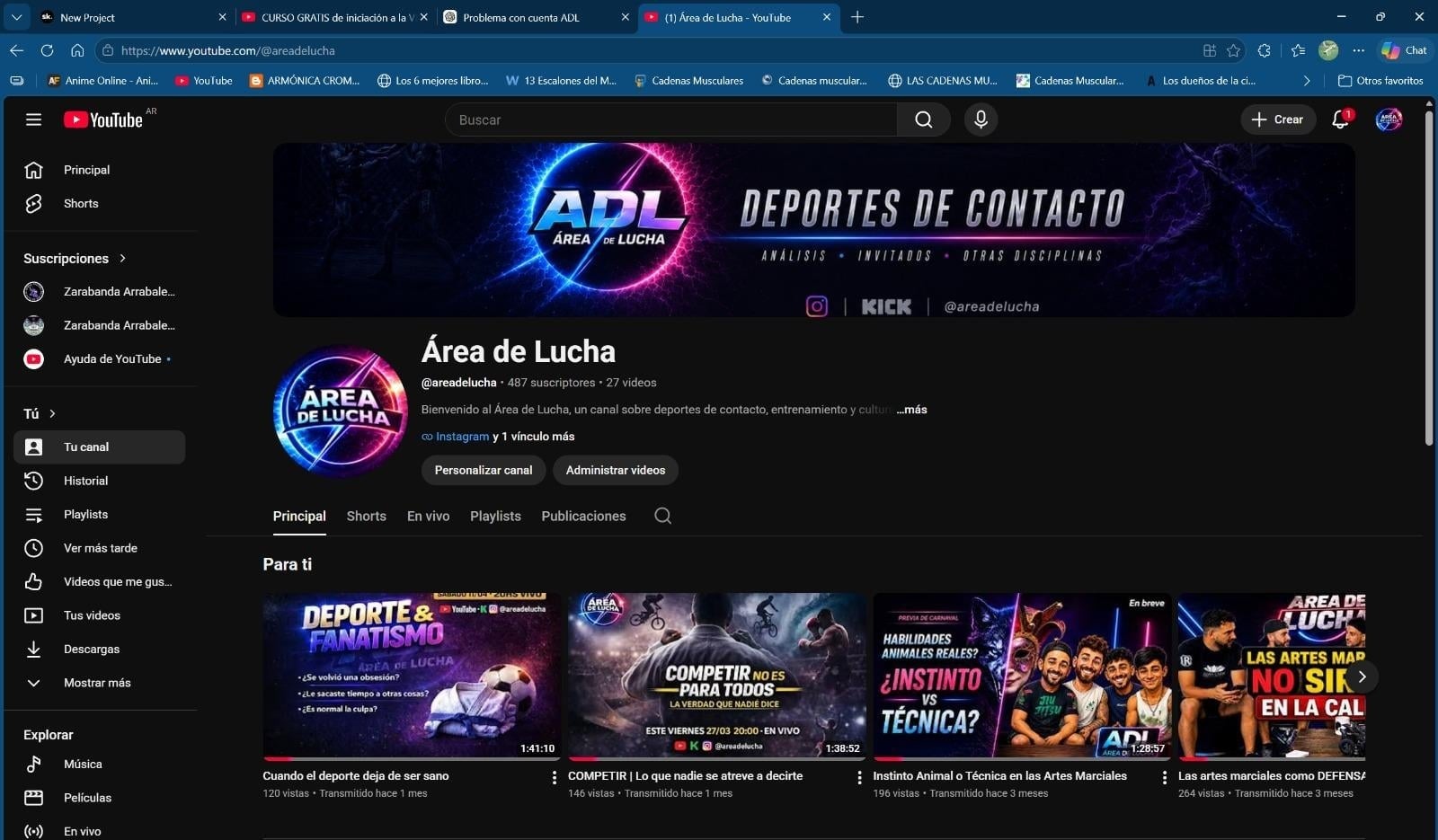The width and height of the screenshot is (1438, 840).
Task: Show next videos in Para ti carousel
Action: tap(1362, 676)
